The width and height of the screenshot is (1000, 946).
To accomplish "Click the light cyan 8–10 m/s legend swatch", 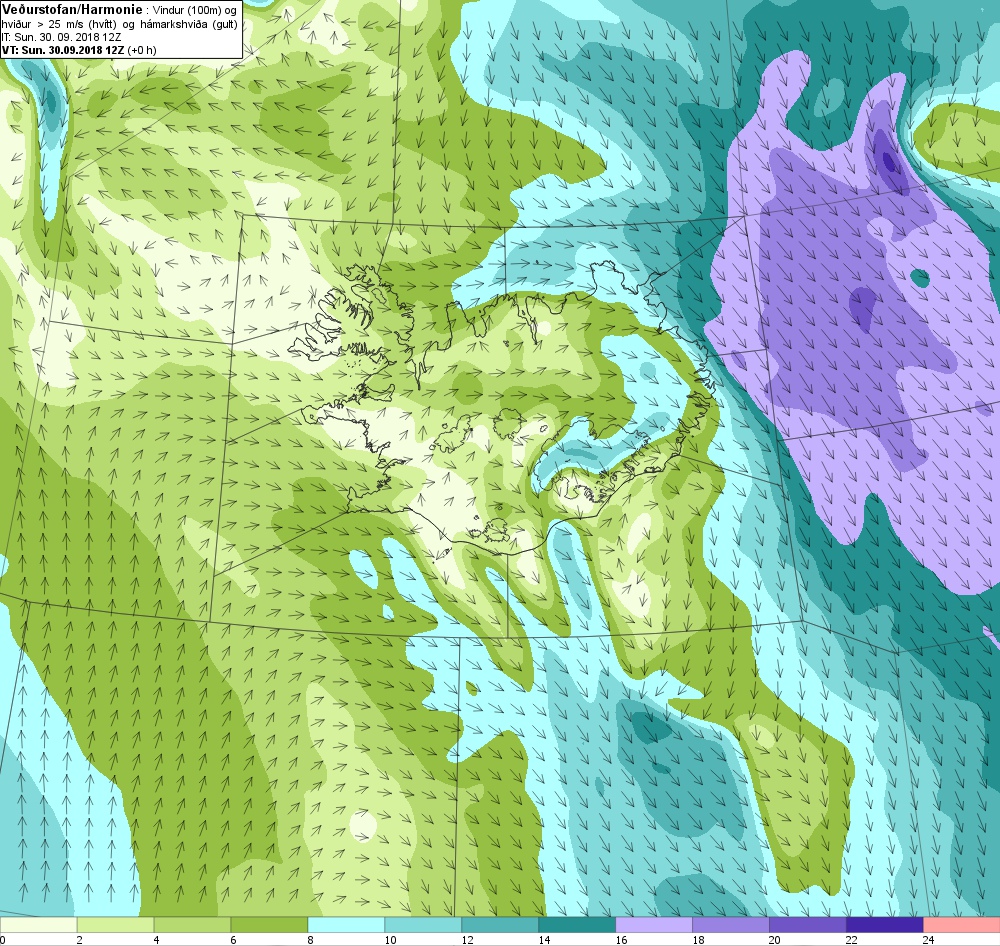I will pos(346,925).
